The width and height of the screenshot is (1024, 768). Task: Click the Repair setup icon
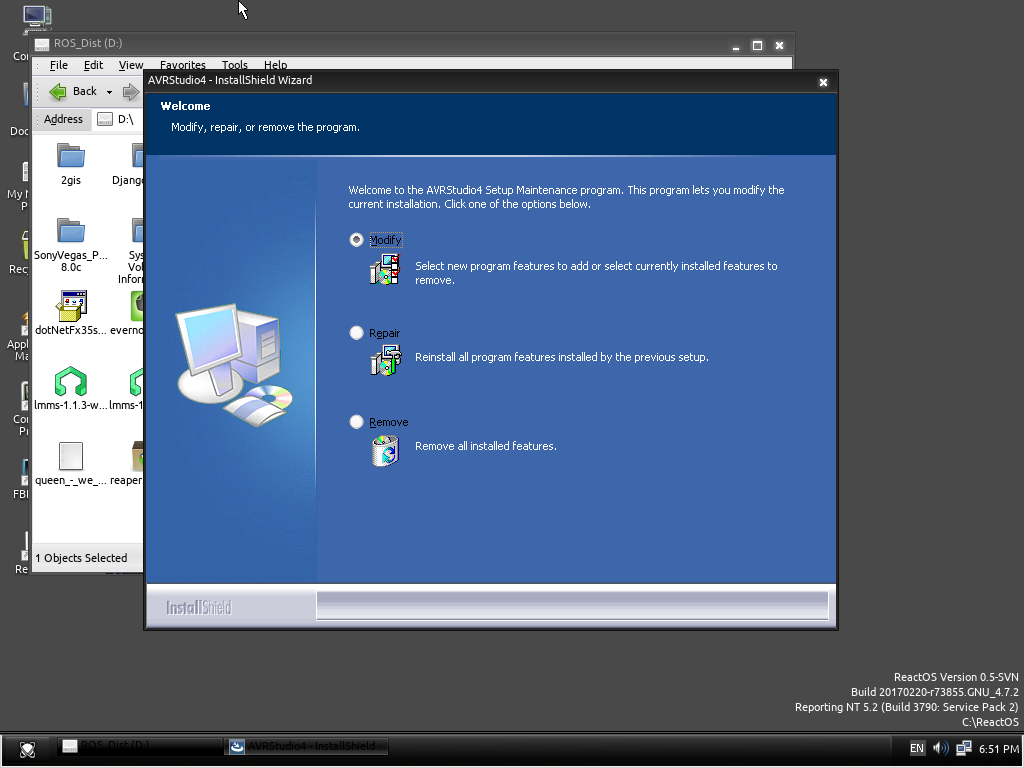(385, 361)
